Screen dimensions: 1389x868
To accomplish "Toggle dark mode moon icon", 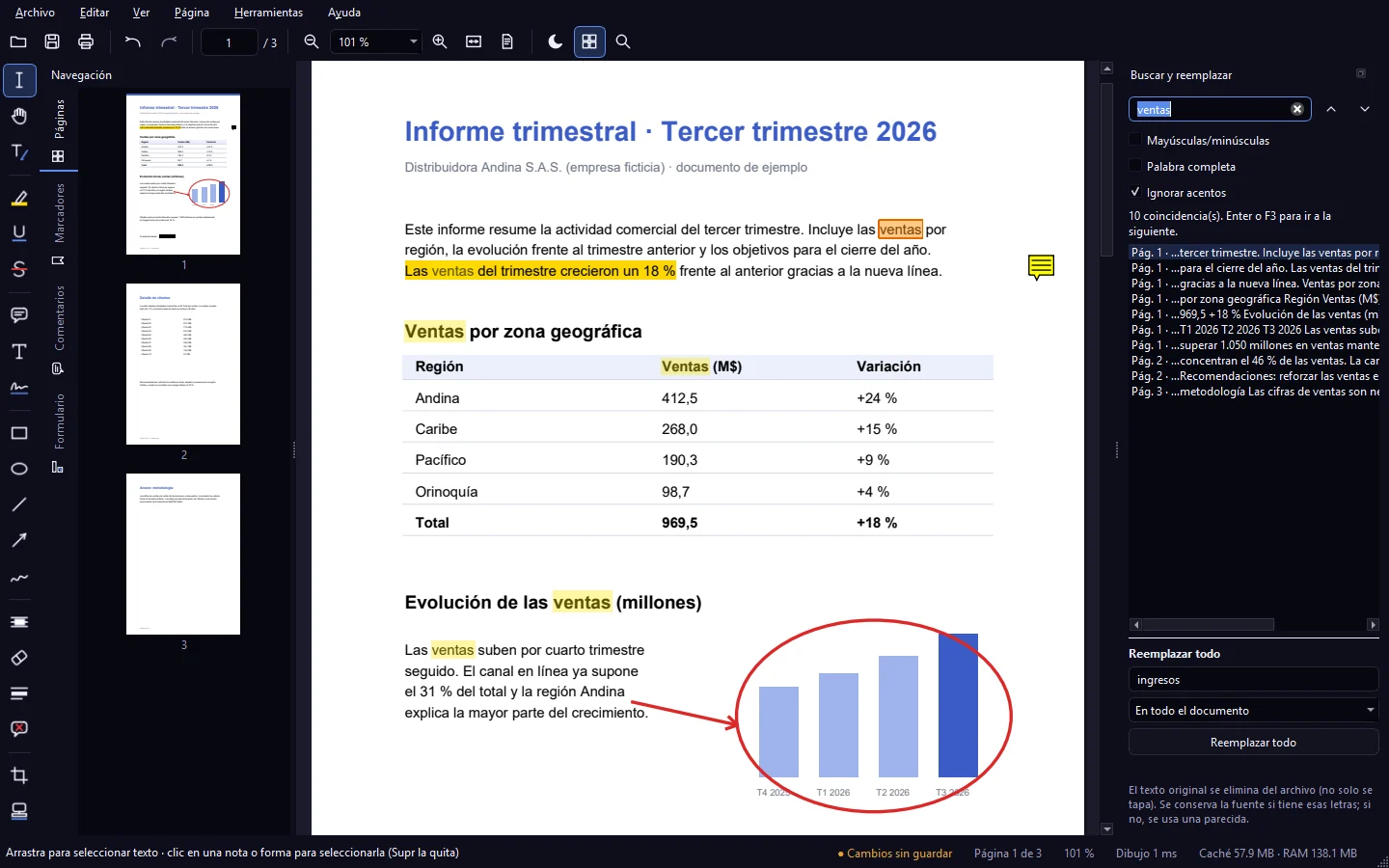I will click(556, 41).
